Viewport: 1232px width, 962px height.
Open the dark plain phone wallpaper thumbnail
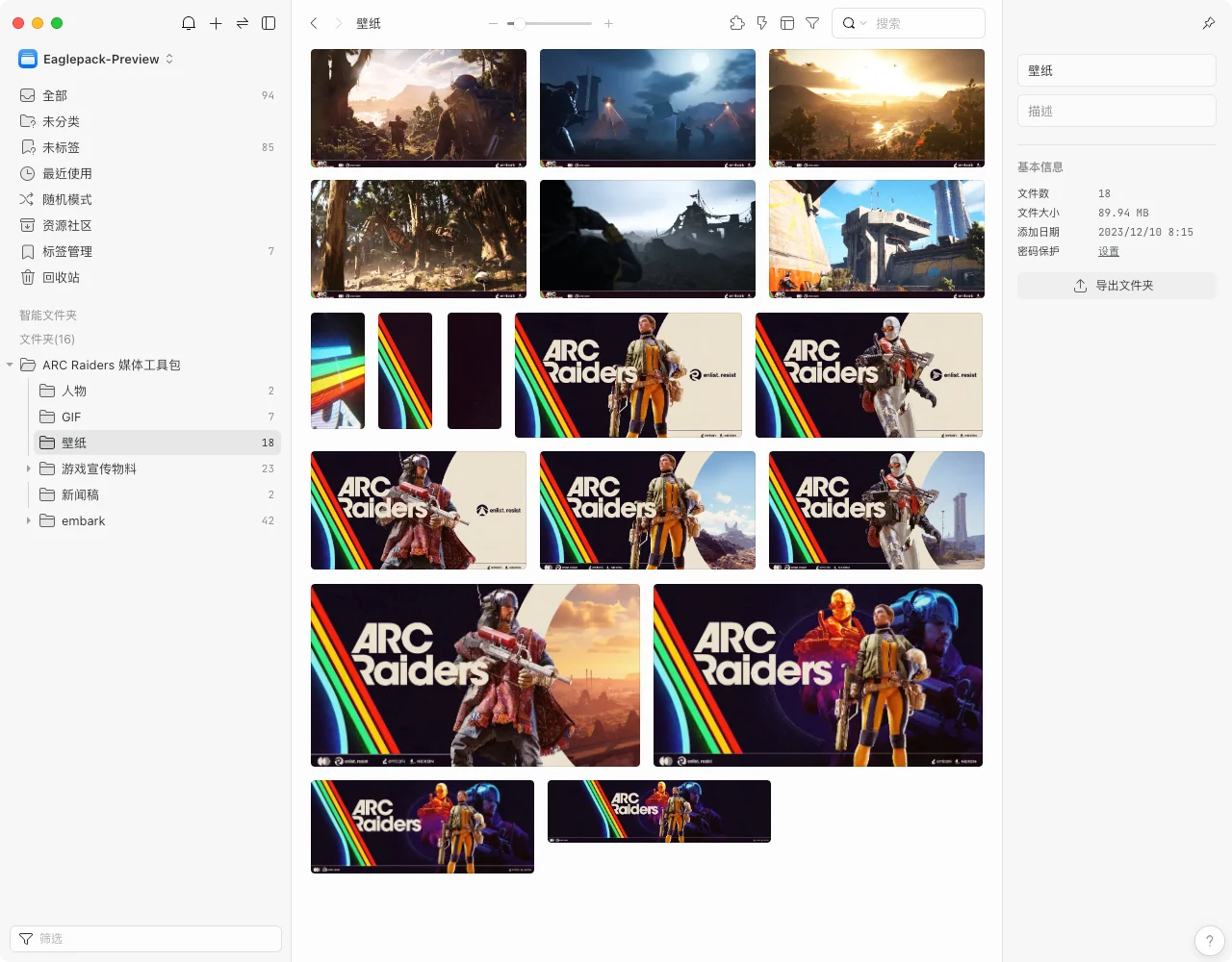click(x=475, y=370)
